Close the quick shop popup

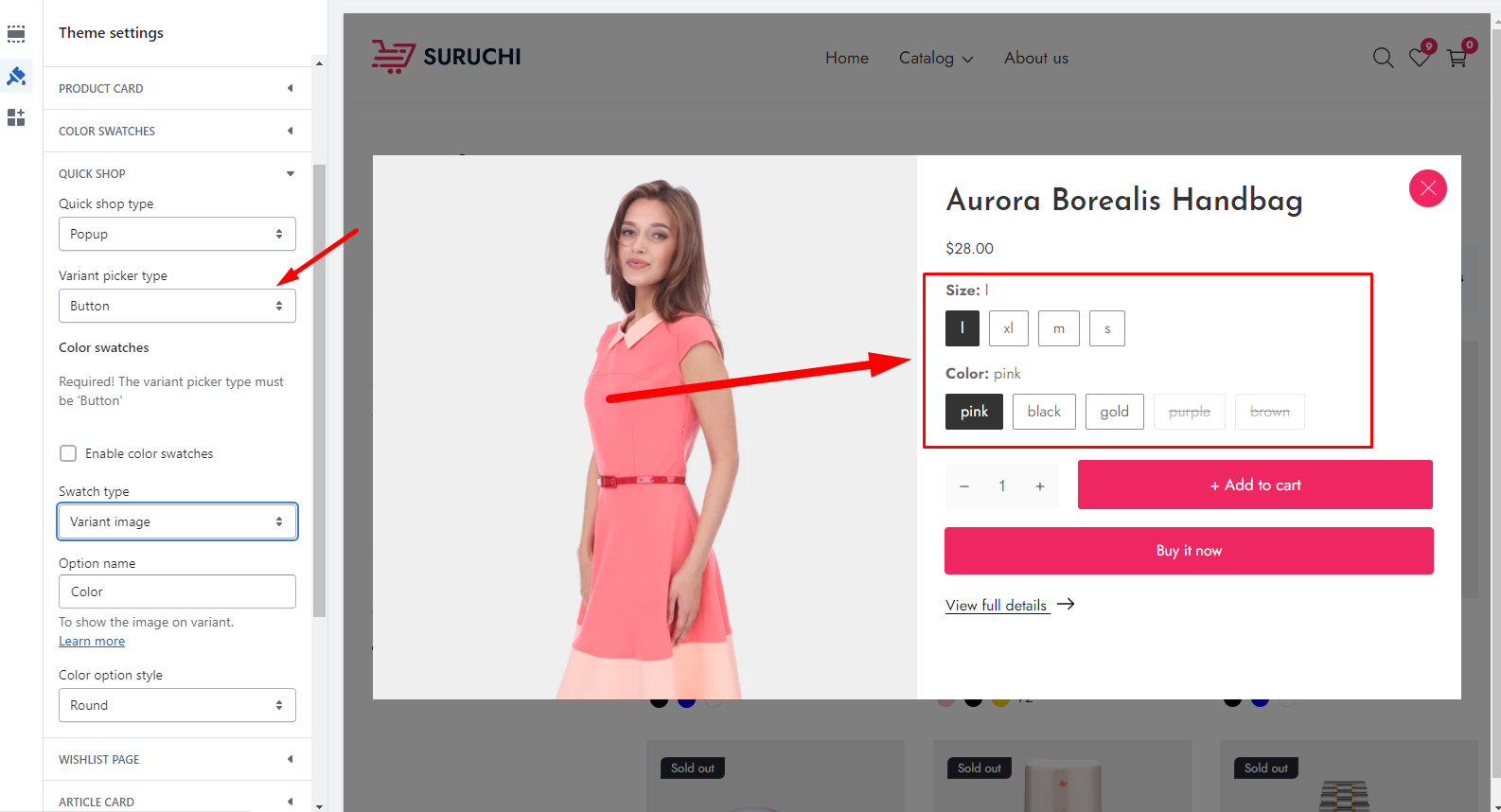[1427, 188]
